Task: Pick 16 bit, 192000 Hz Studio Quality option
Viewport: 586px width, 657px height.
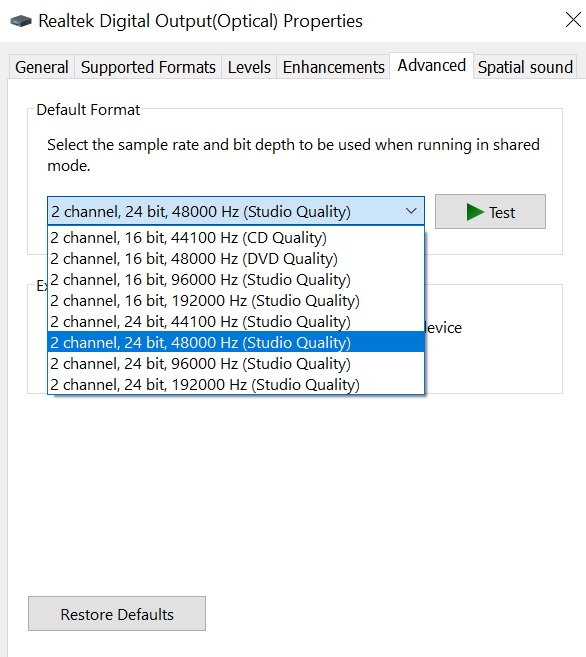Action: (x=236, y=300)
